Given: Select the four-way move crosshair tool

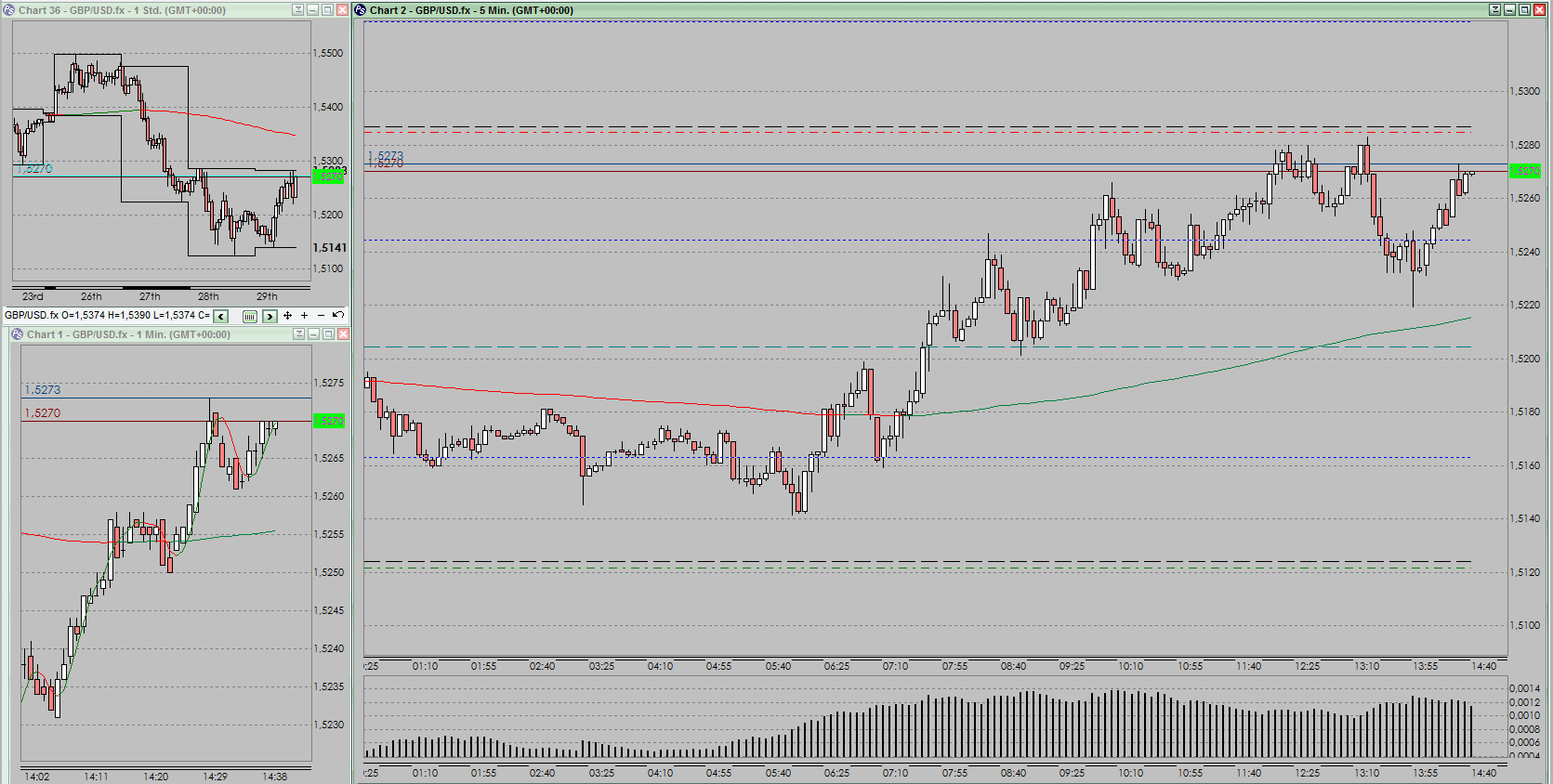Looking at the screenshot, I should pyautogui.click(x=288, y=316).
